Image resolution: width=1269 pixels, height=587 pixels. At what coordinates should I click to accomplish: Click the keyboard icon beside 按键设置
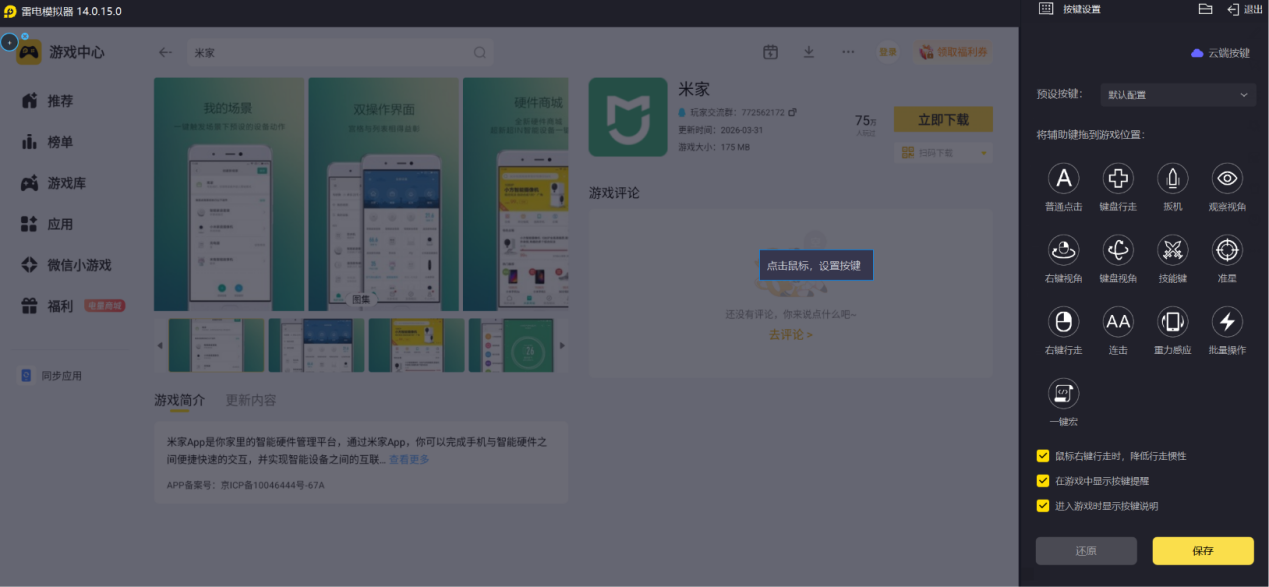coord(1046,9)
